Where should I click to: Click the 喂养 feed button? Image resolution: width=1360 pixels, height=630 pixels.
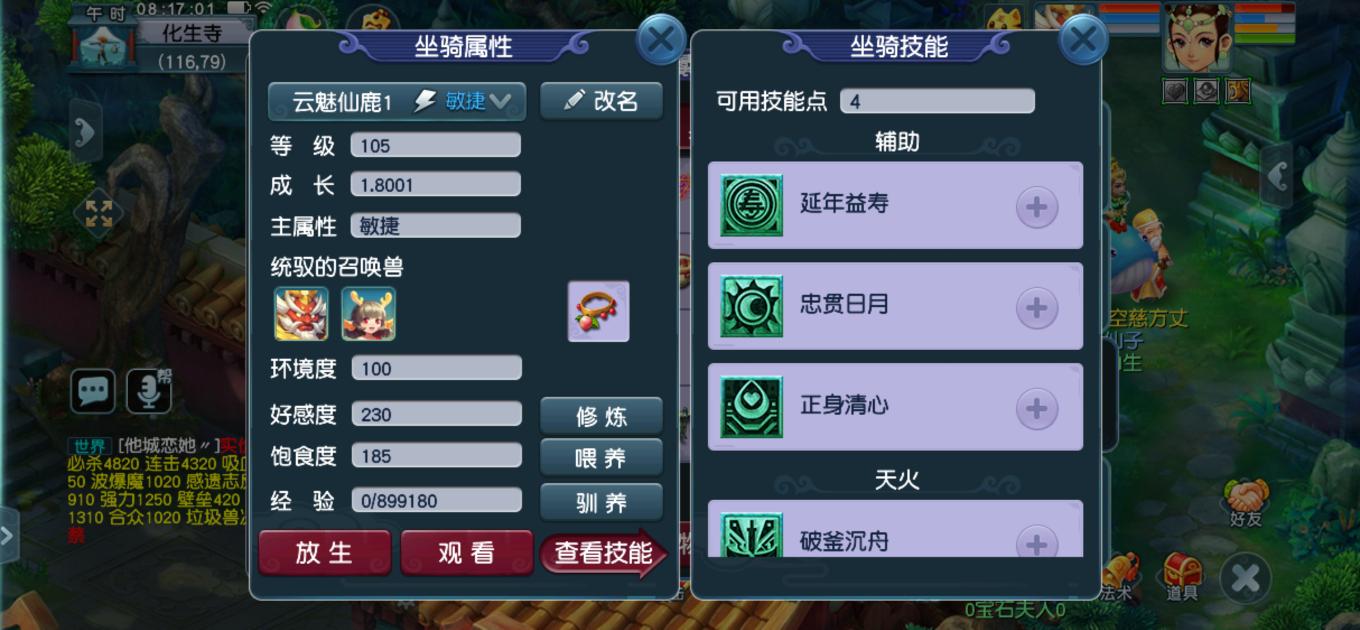click(601, 458)
